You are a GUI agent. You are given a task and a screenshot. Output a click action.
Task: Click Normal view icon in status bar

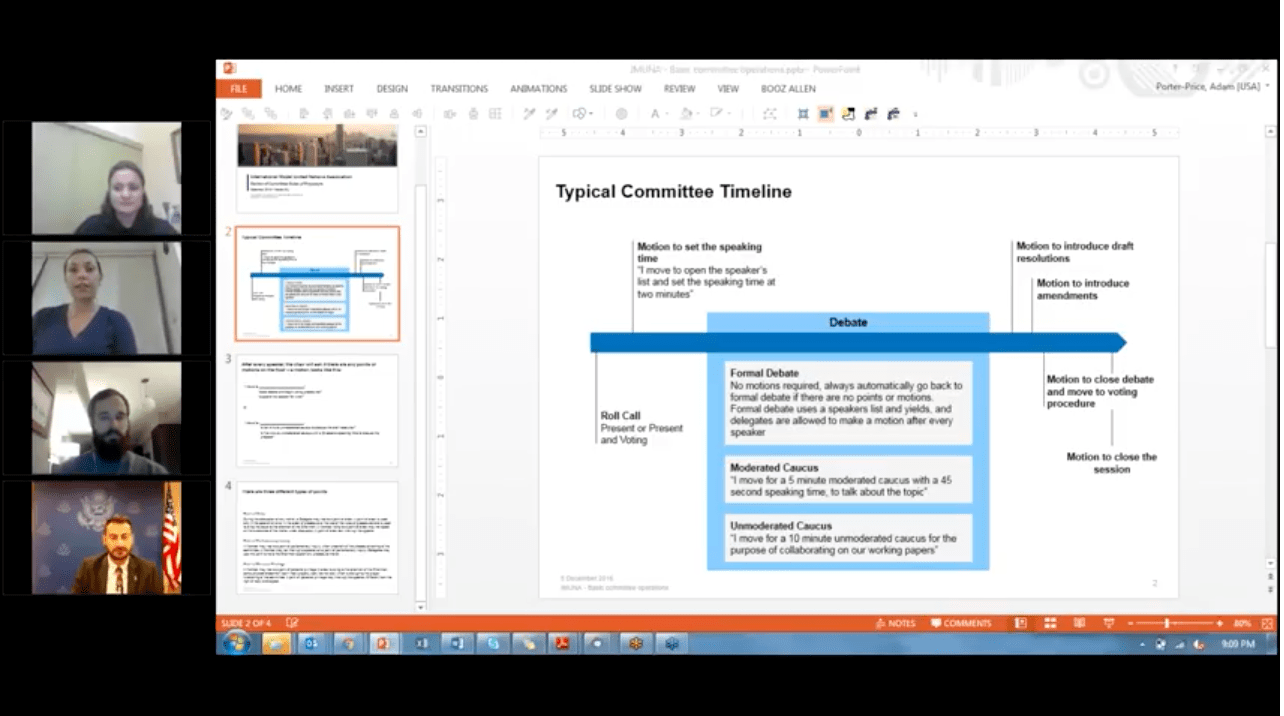[x=1020, y=623]
